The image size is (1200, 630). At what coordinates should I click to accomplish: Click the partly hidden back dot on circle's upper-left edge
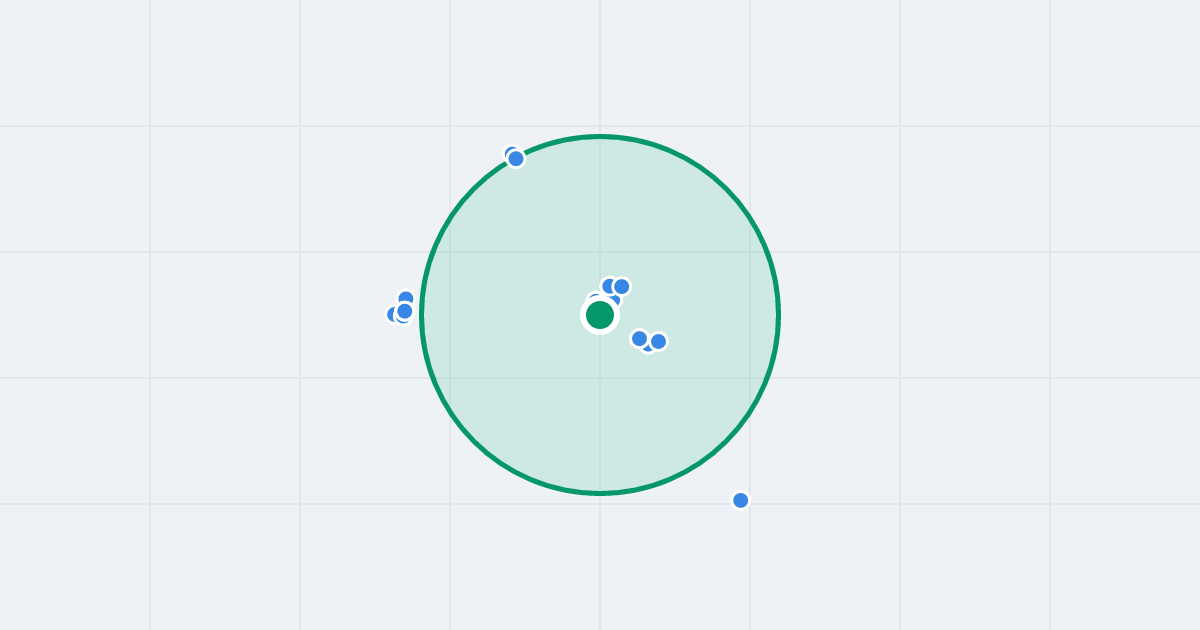[509, 152]
